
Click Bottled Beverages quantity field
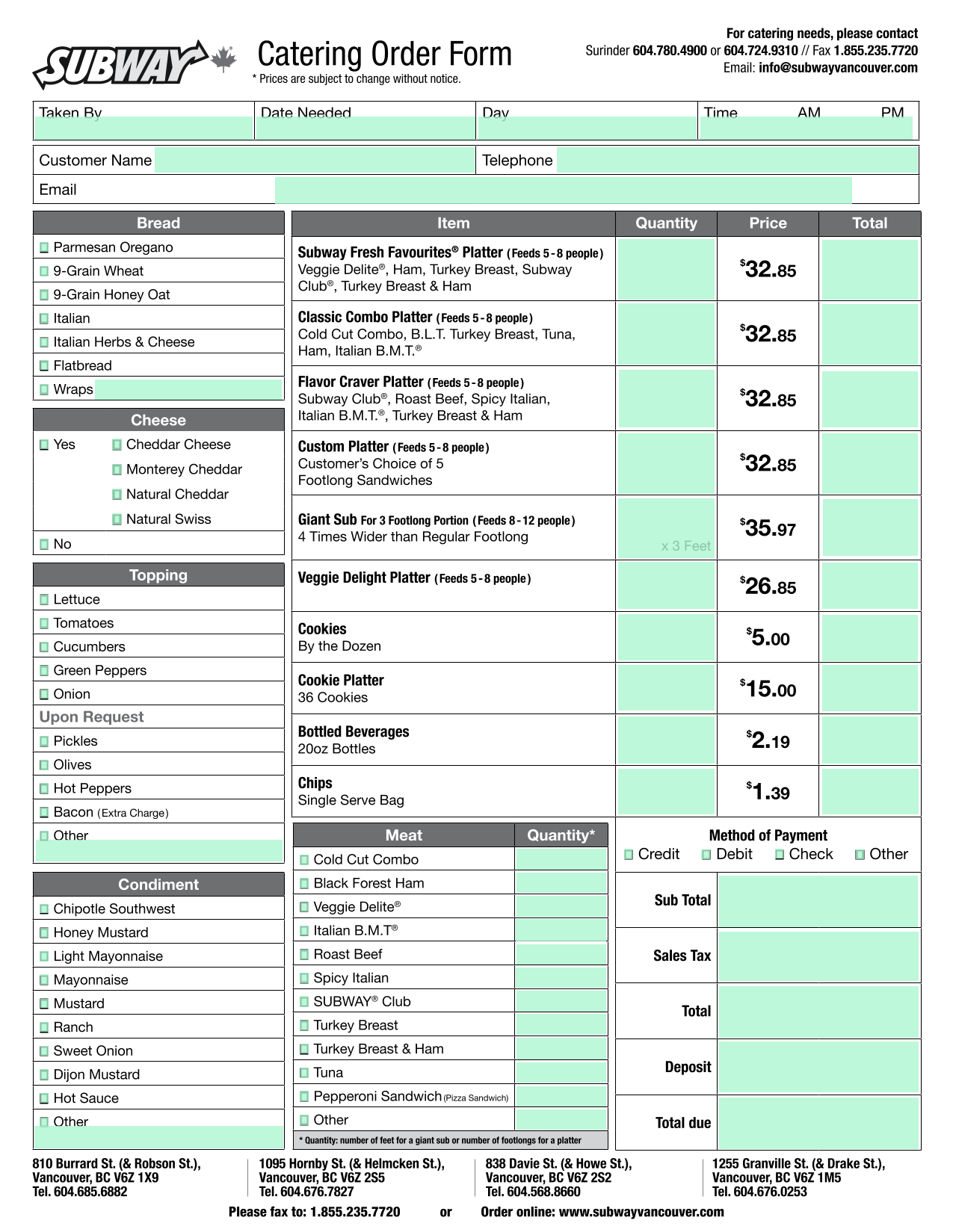coord(666,740)
